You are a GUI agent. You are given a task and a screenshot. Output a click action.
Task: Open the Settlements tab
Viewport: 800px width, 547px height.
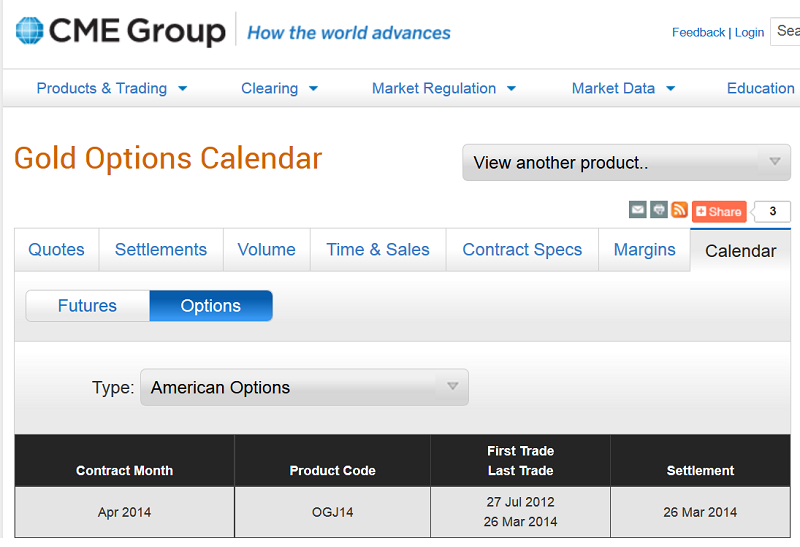[x=160, y=250]
